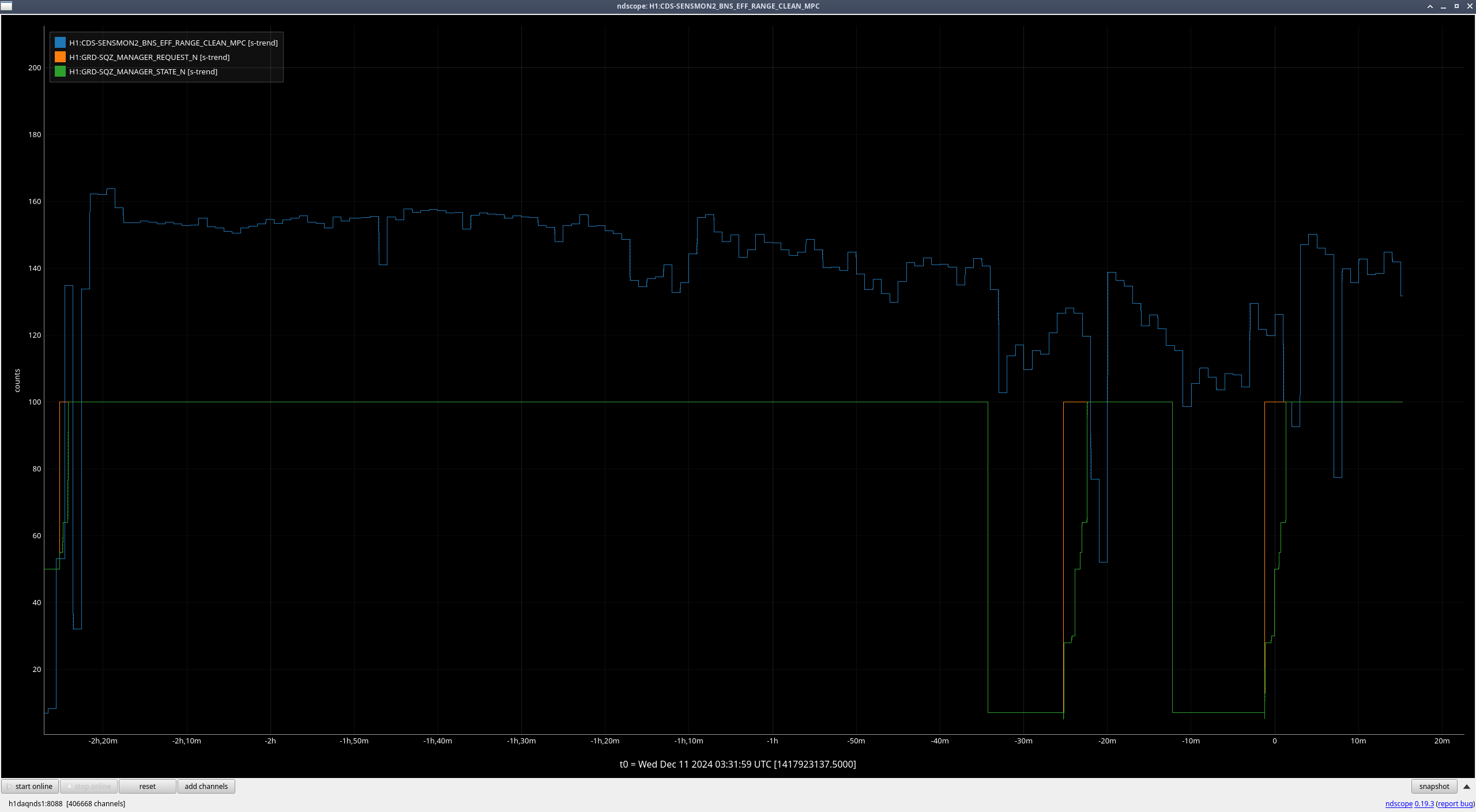This screenshot has width=1476, height=812.
Task: Expand the panel arrow beside snapshot
Action: 1467,786
